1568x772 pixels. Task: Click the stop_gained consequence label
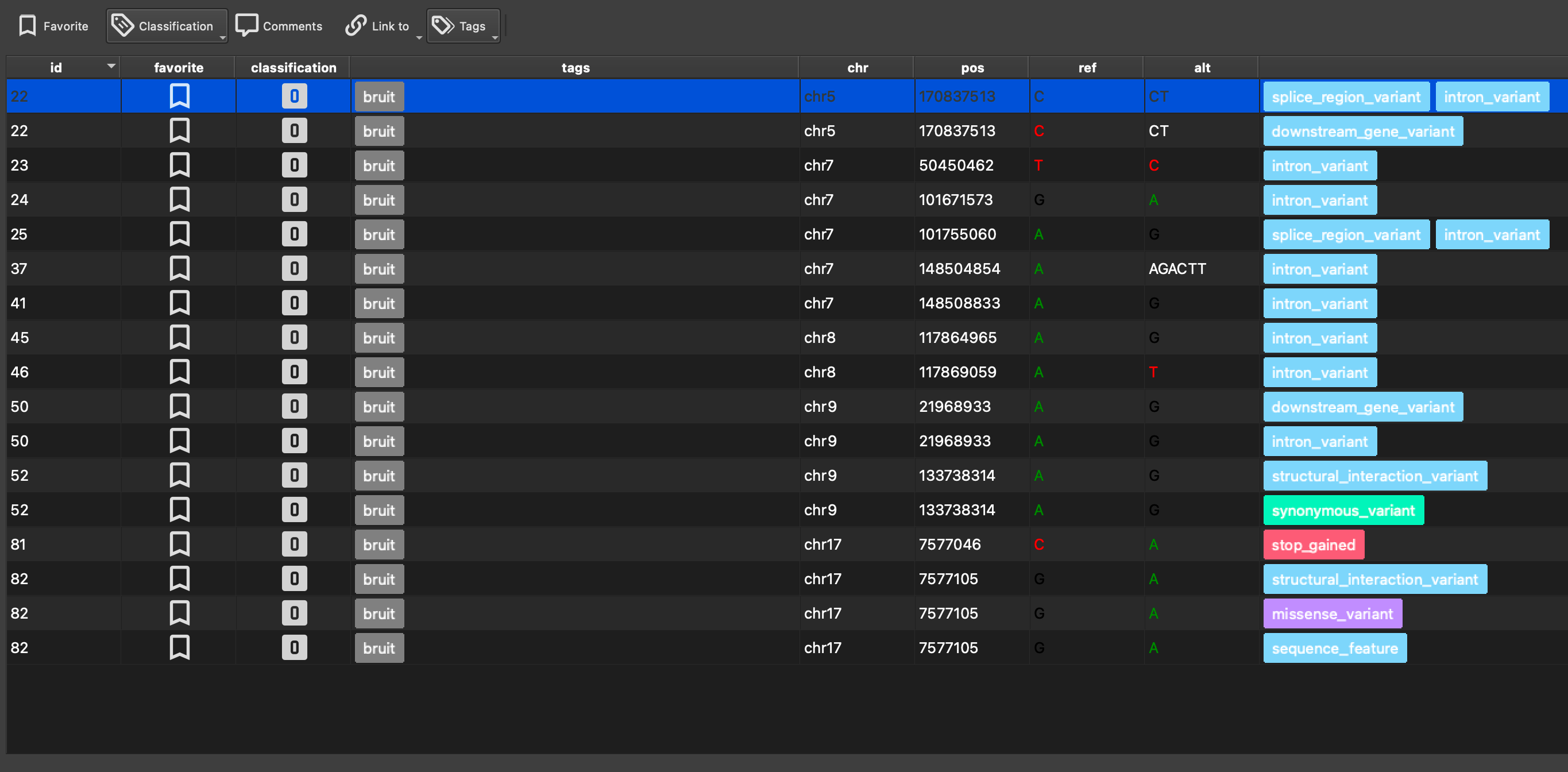[1313, 545]
